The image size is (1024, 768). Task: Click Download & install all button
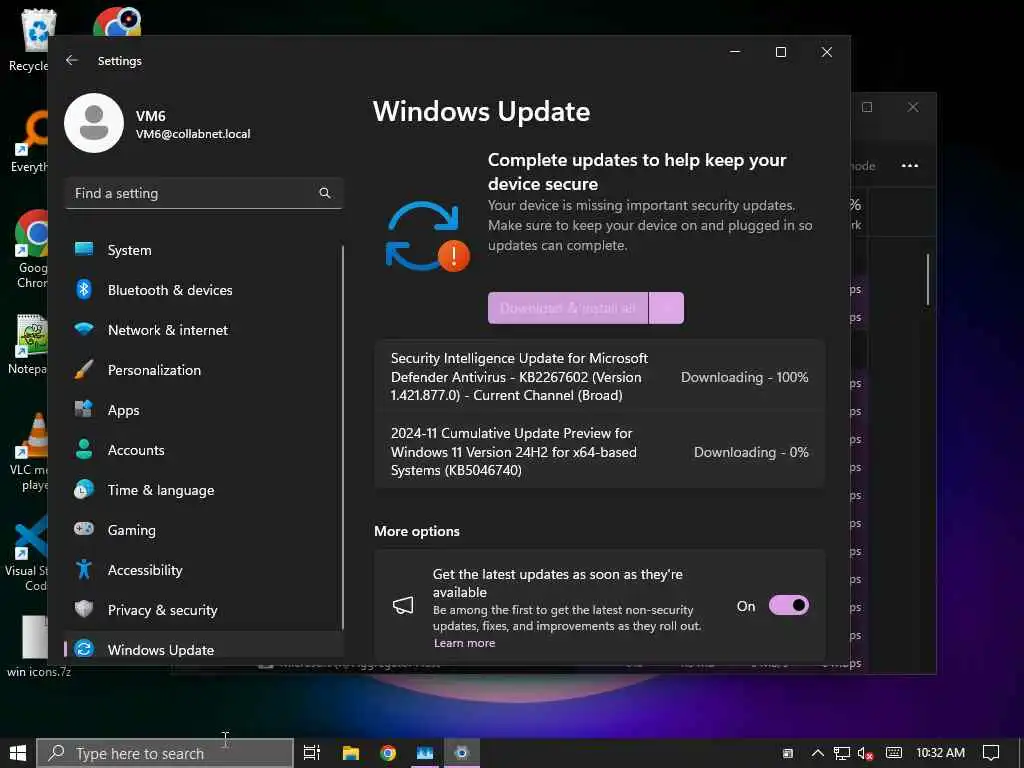pos(568,308)
